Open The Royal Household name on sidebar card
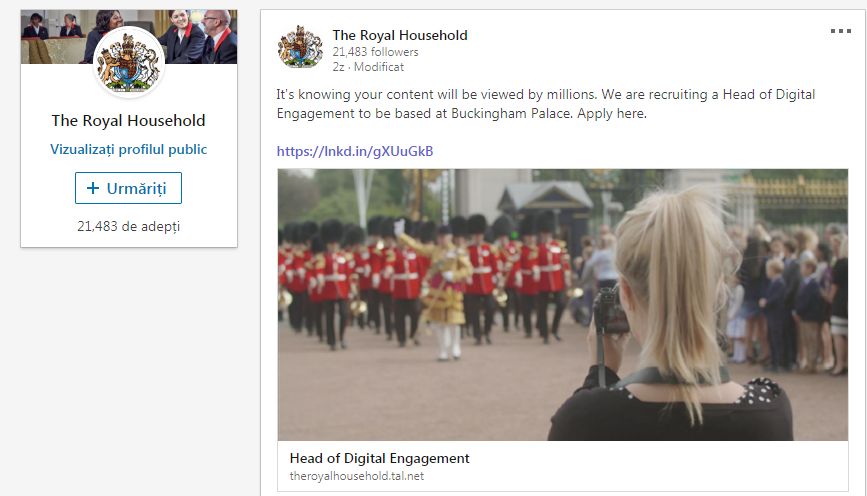Viewport: 867px width, 496px height. [x=128, y=121]
